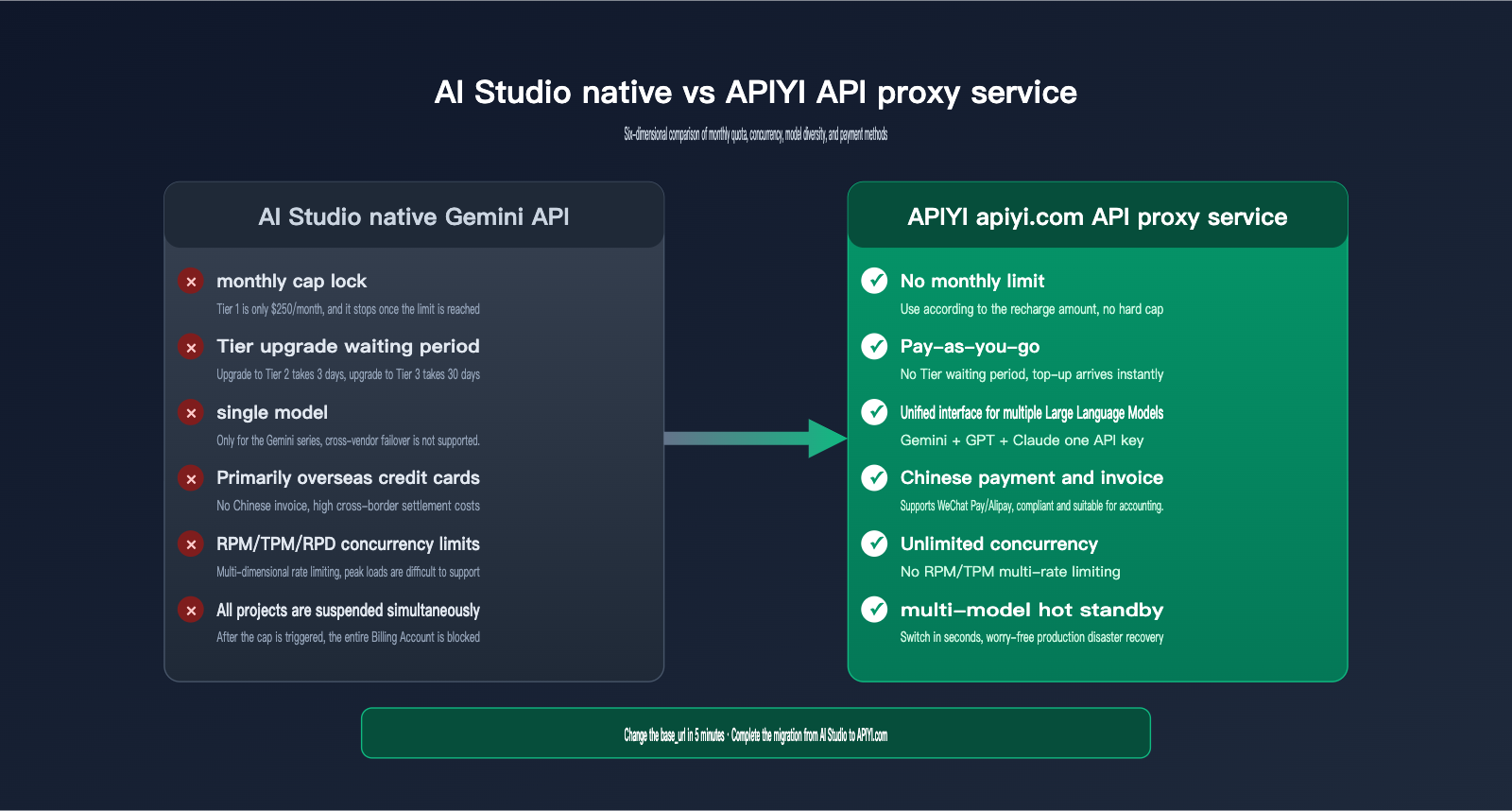Screen dimensions: 1512x811
Task: Click the text Pay-as-you-go
Action: tap(970, 346)
